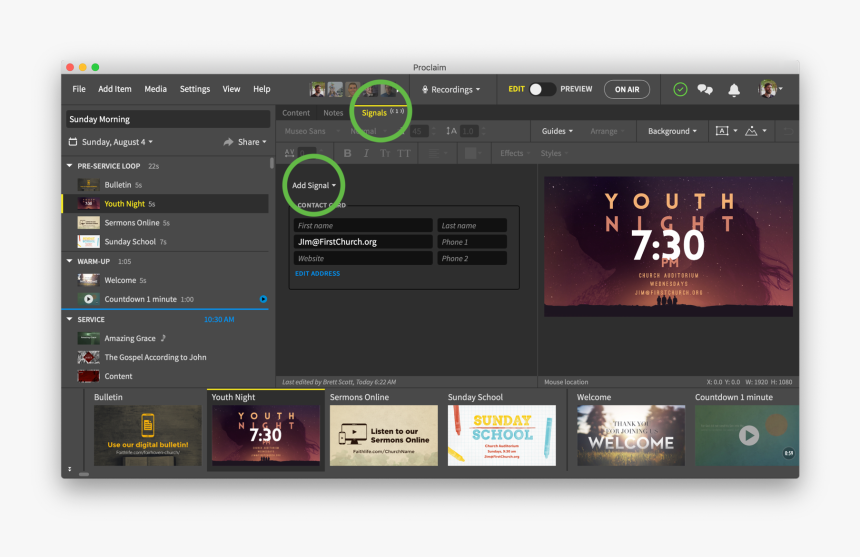The width and height of the screenshot is (860, 557).
Task: Toggle the Edit/Preview switch
Action: pos(542,89)
